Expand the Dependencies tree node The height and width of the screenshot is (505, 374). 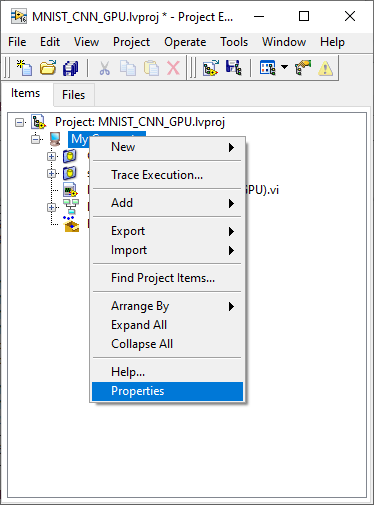(52, 207)
